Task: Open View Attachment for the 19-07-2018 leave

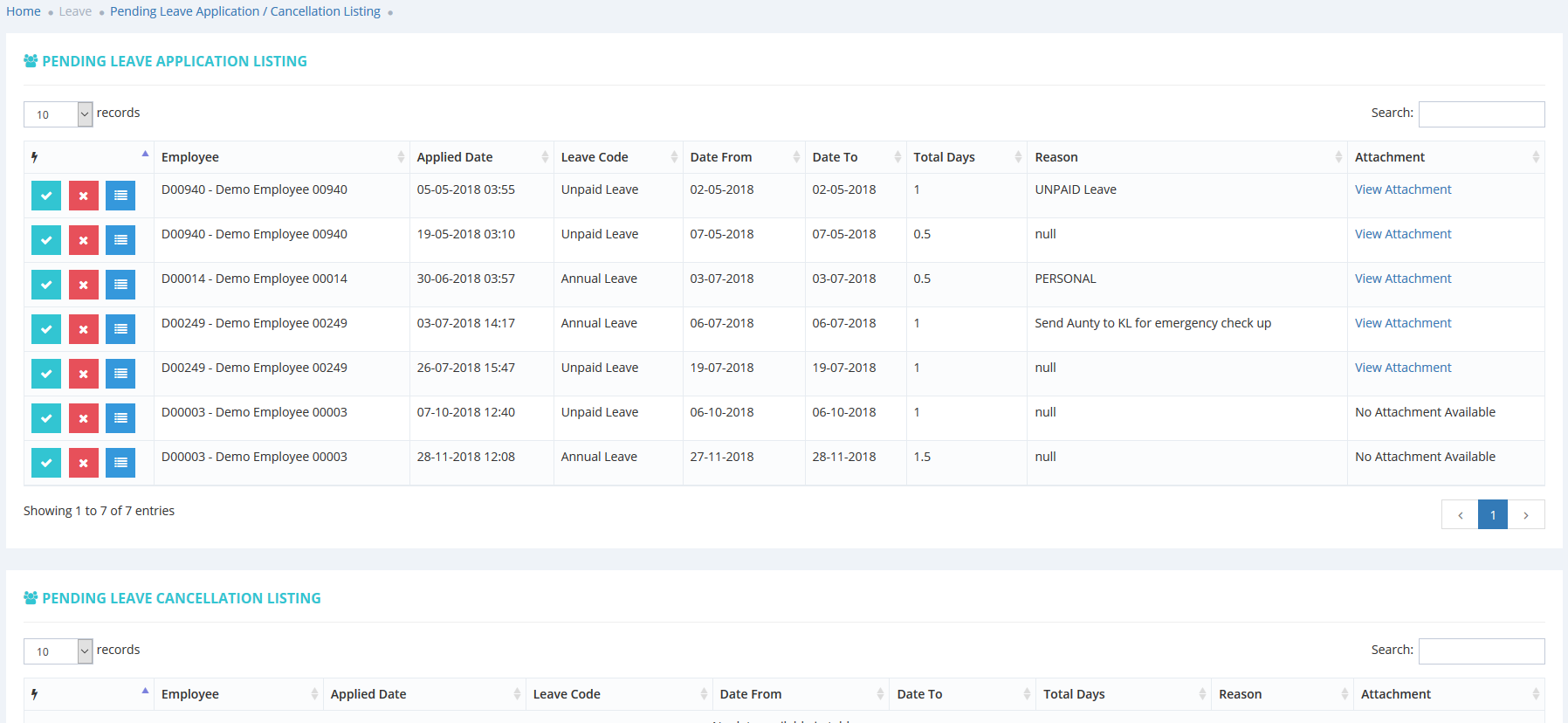Action: click(1402, 368)
